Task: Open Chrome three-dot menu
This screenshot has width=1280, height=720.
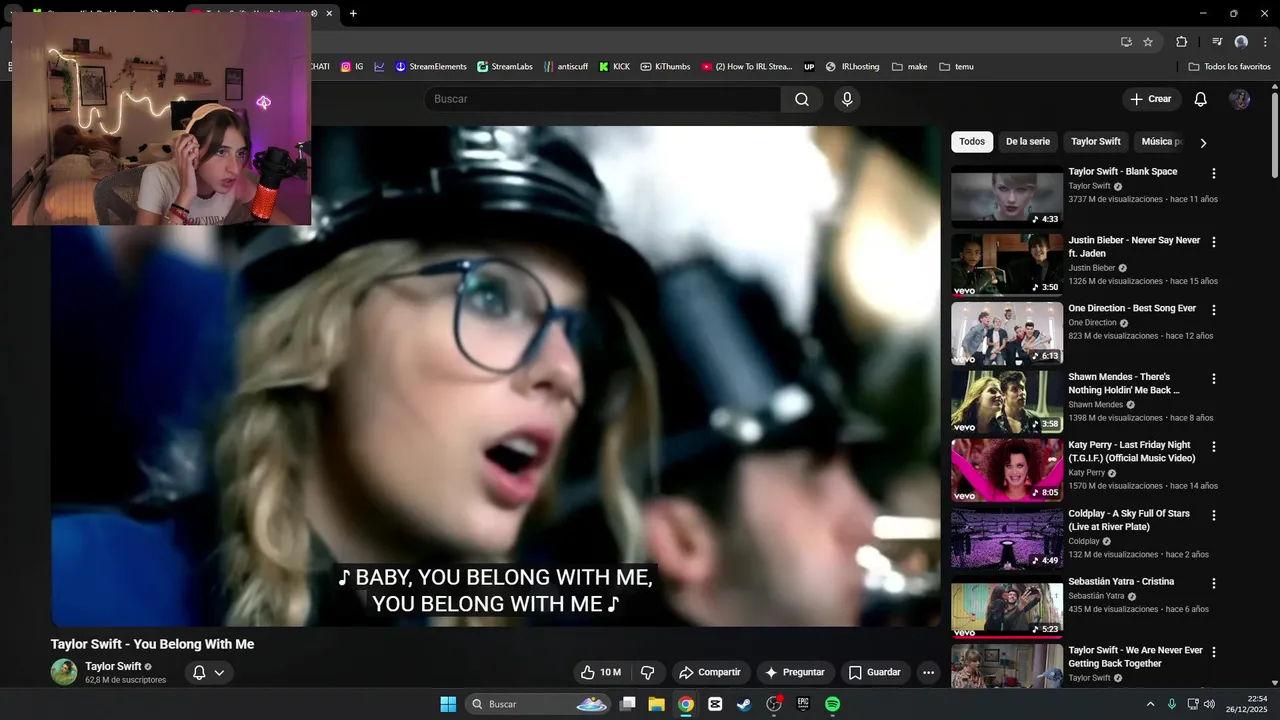Action: [x=1264, y=42]
